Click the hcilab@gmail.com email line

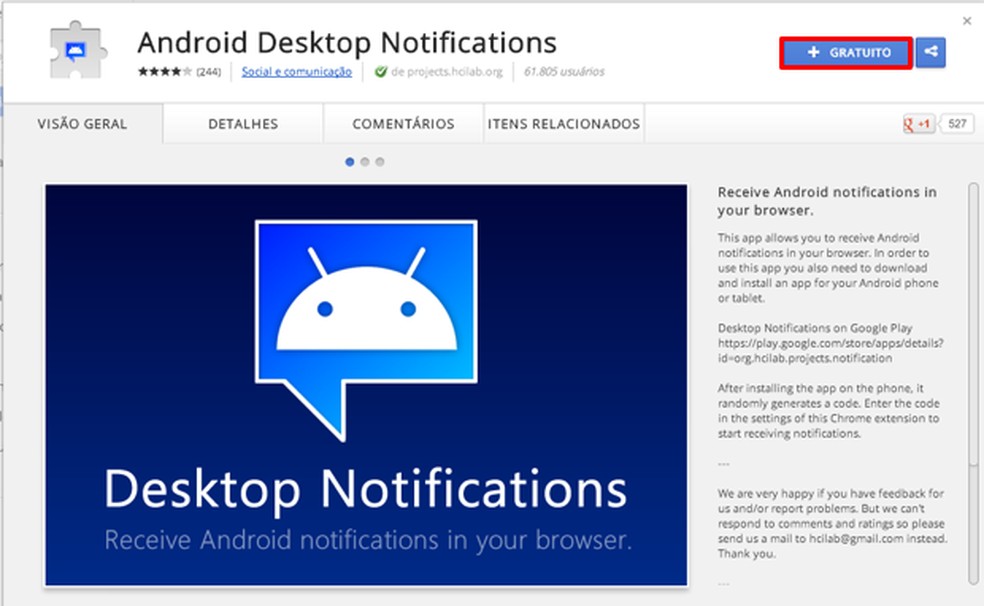pos(832,539)
